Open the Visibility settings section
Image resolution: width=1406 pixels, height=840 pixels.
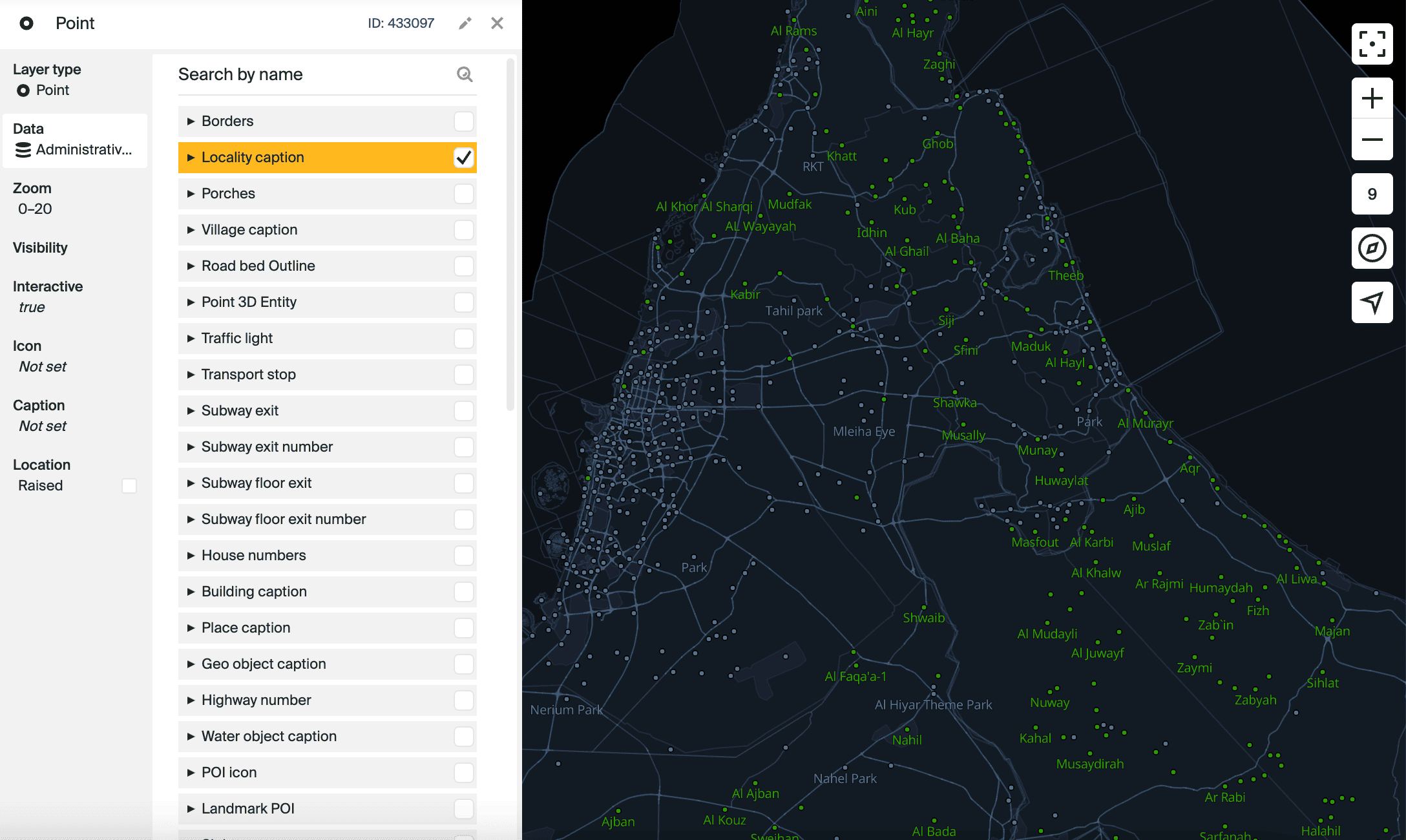tap(40, 248)
